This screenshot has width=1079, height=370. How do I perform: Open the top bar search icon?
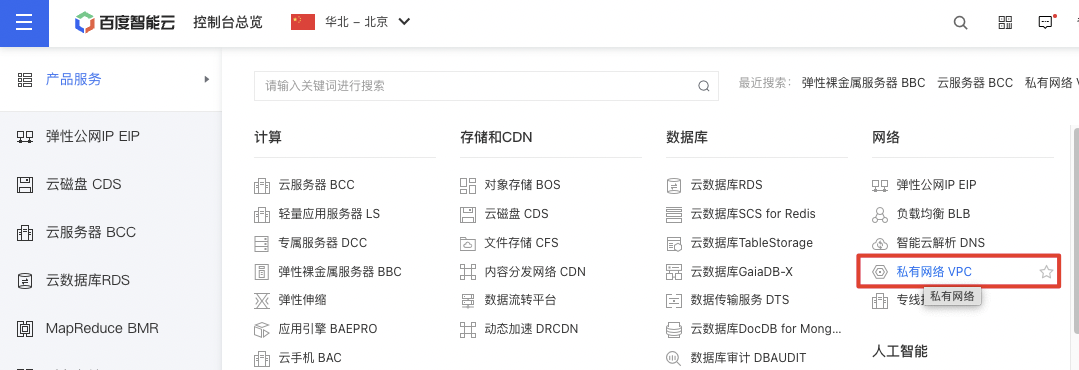point(960,22)
